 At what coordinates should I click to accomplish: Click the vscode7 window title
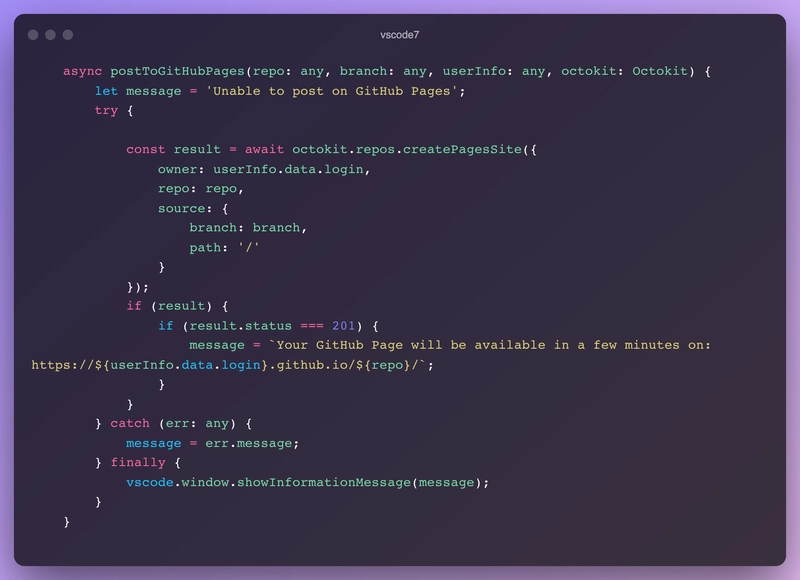tap(400, 35)
